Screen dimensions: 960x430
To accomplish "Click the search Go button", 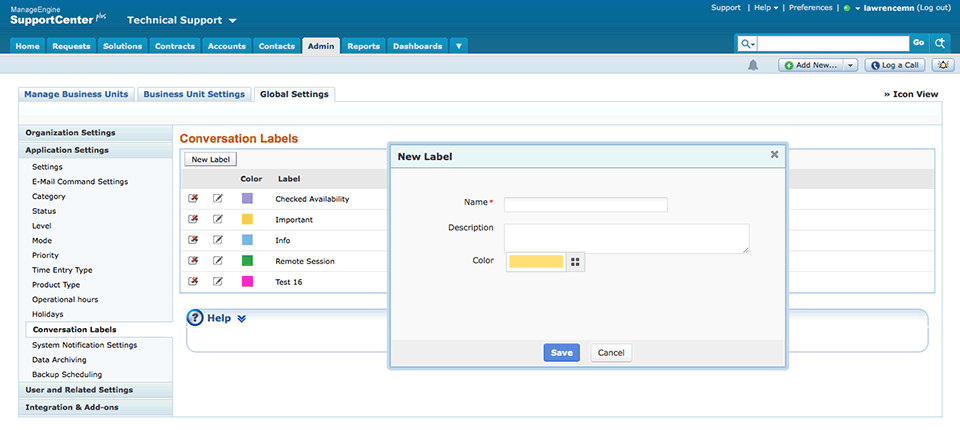I will (918, 43).
